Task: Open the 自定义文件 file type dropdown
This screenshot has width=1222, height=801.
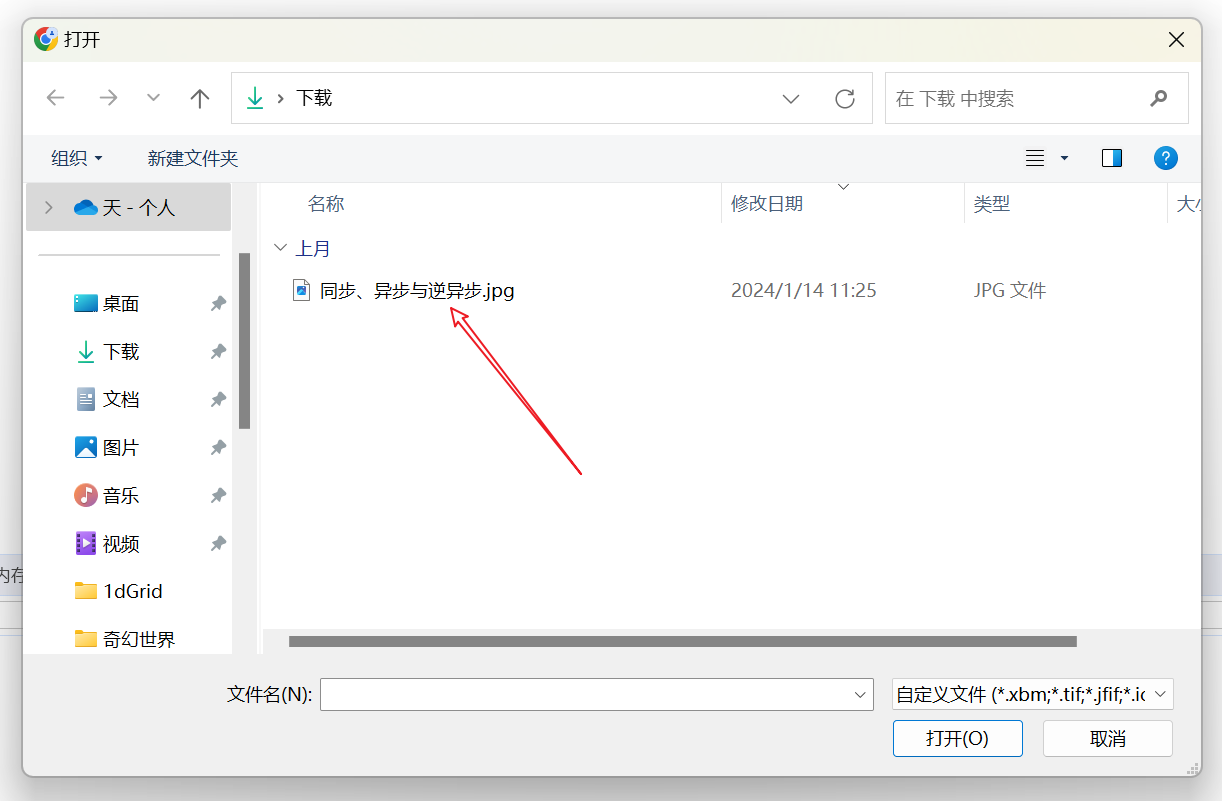Action: [x=1032, y=694]
